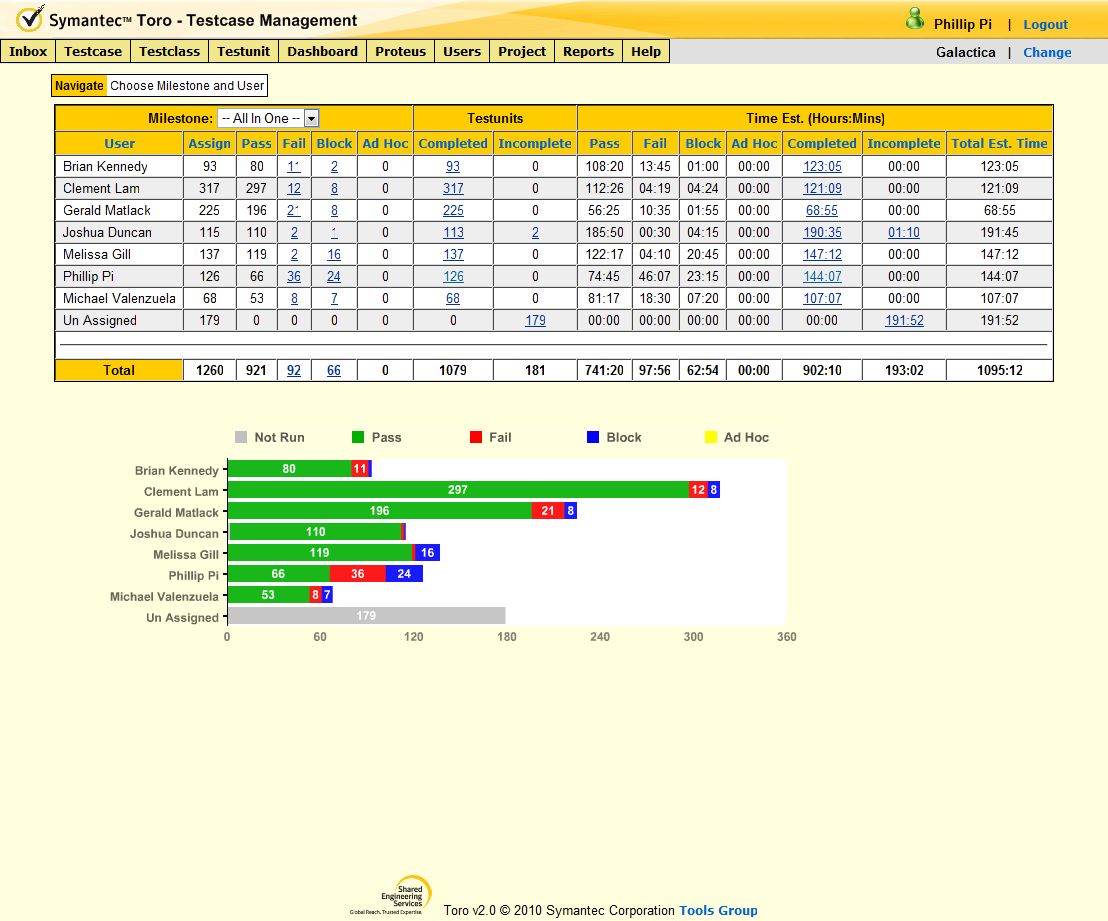
Task: Click Change link next to Galactica
Action: tap(1047, 52)
